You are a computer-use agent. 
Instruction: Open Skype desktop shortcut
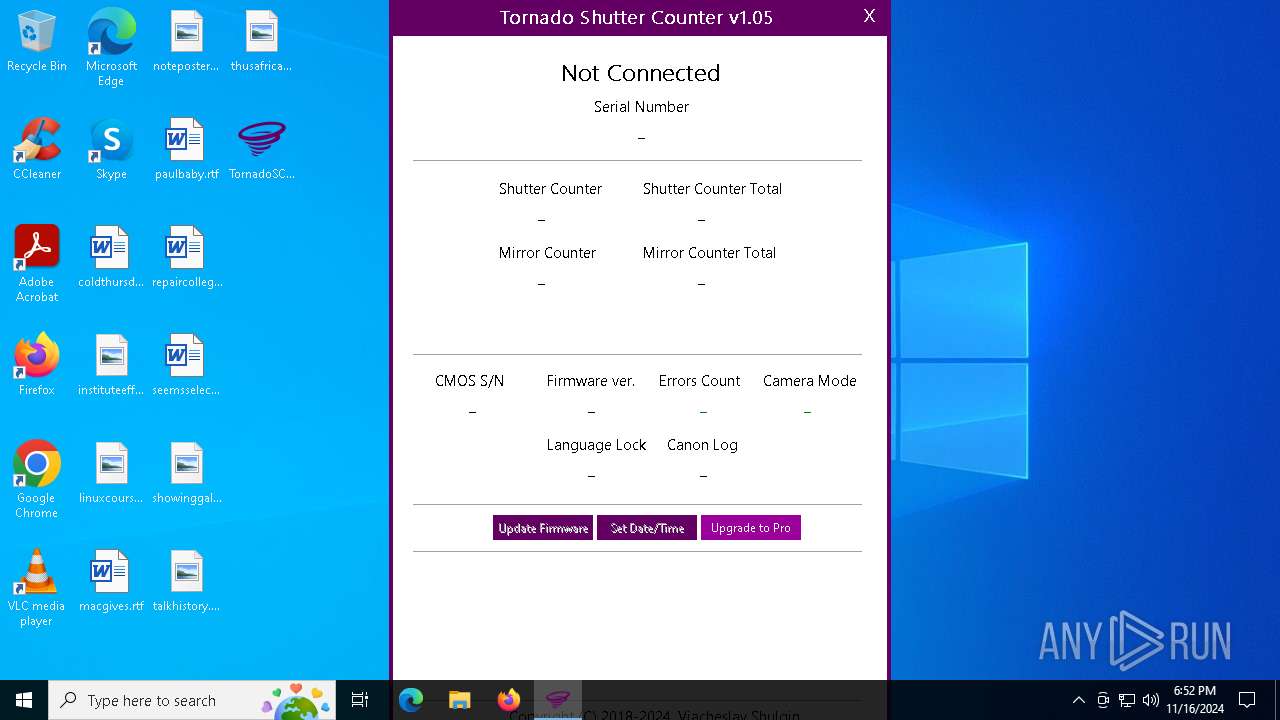point(111,149)
